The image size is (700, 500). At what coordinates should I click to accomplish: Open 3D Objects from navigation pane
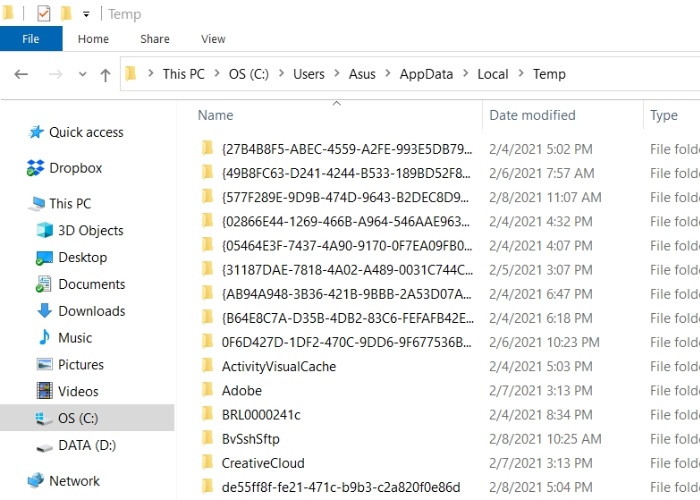90,230
